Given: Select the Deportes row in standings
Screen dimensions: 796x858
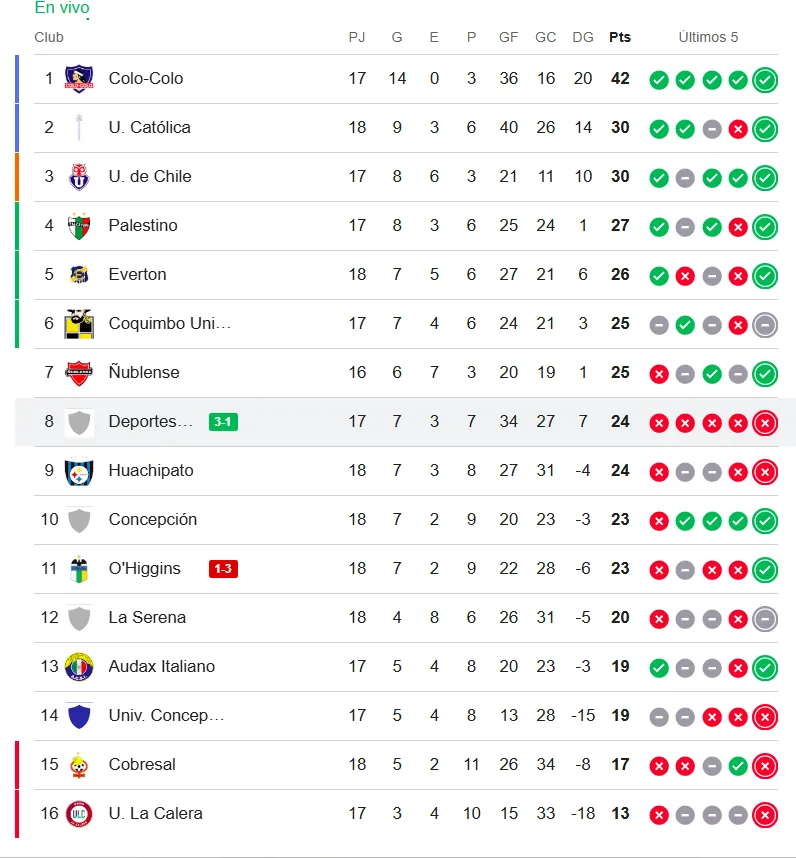Looking at the screenshot, I should click(x=405, y=422).
